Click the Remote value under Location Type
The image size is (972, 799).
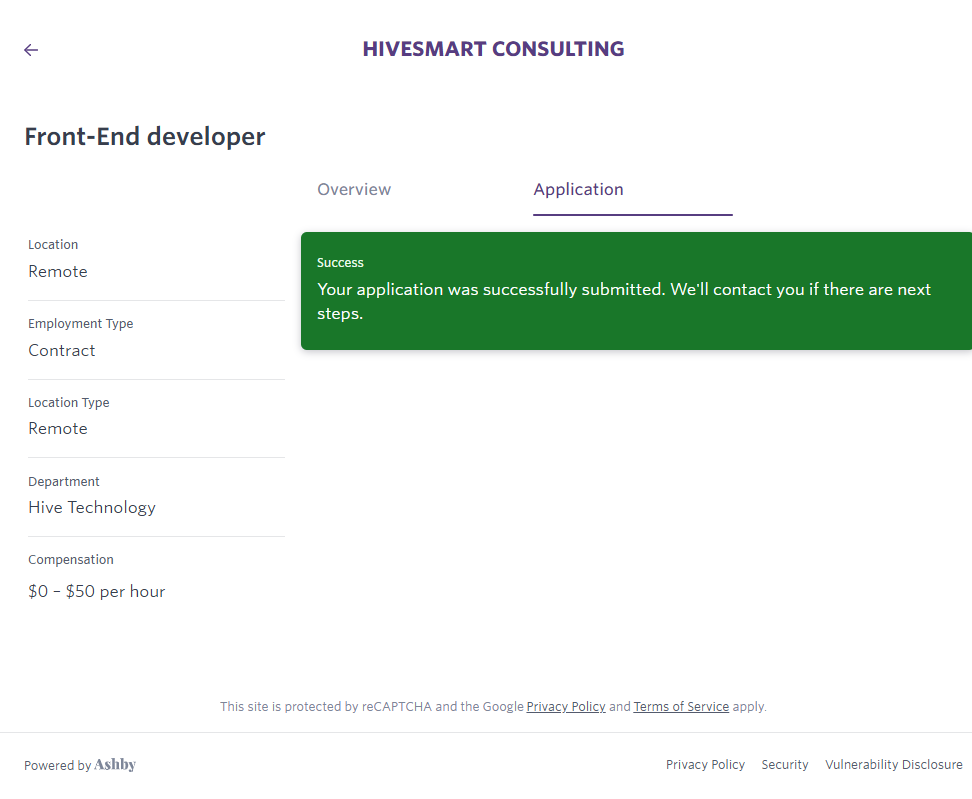tap(58, 429)
